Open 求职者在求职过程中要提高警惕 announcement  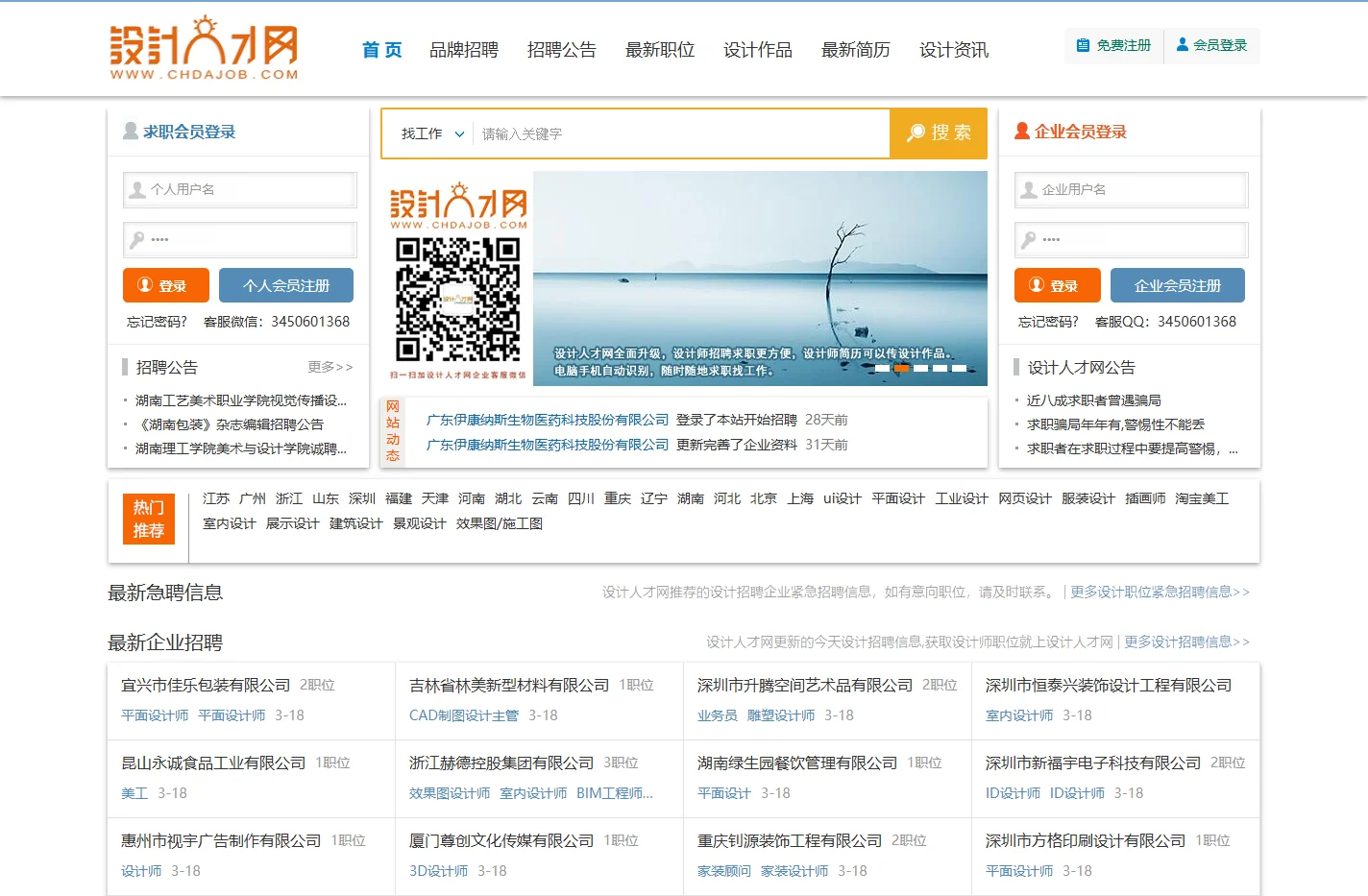pyautogui.click(x=1133, y=448)
